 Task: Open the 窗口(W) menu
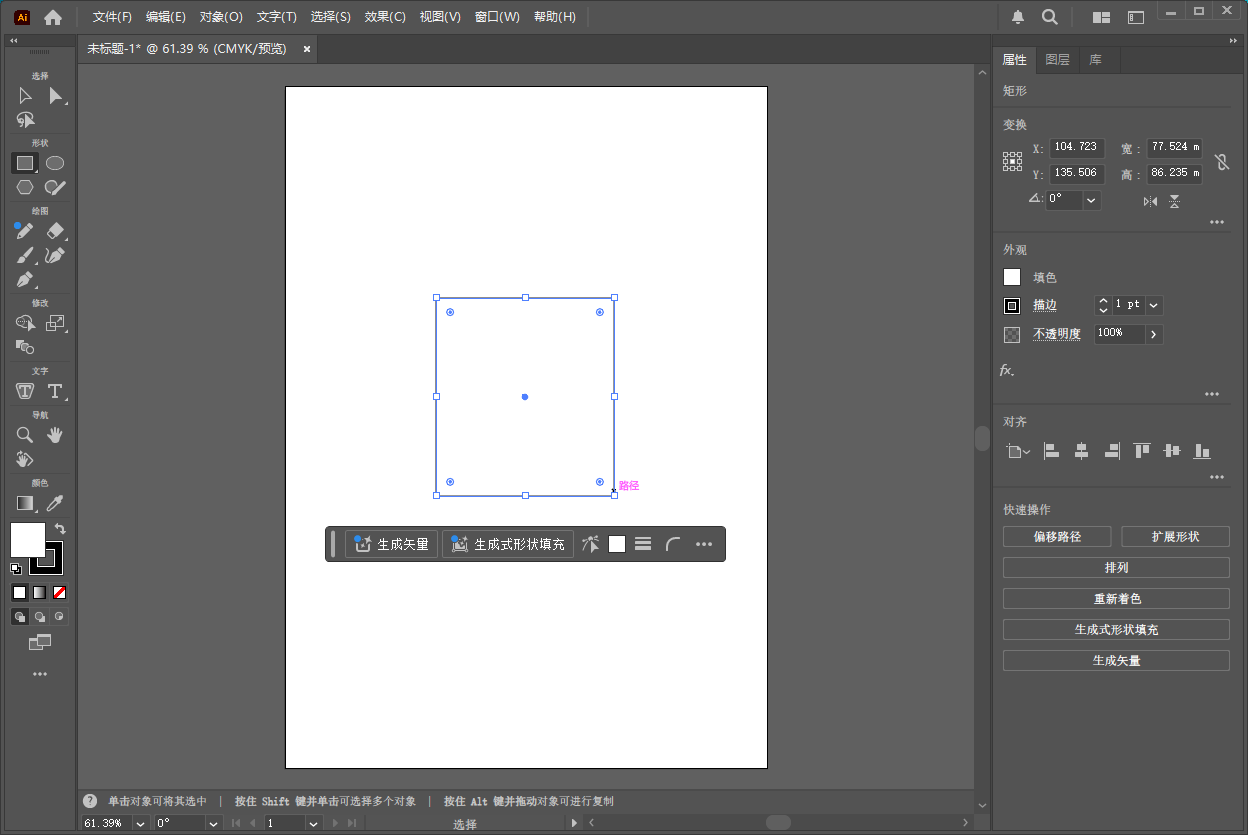pyautogui.click(x=497, y=16)
